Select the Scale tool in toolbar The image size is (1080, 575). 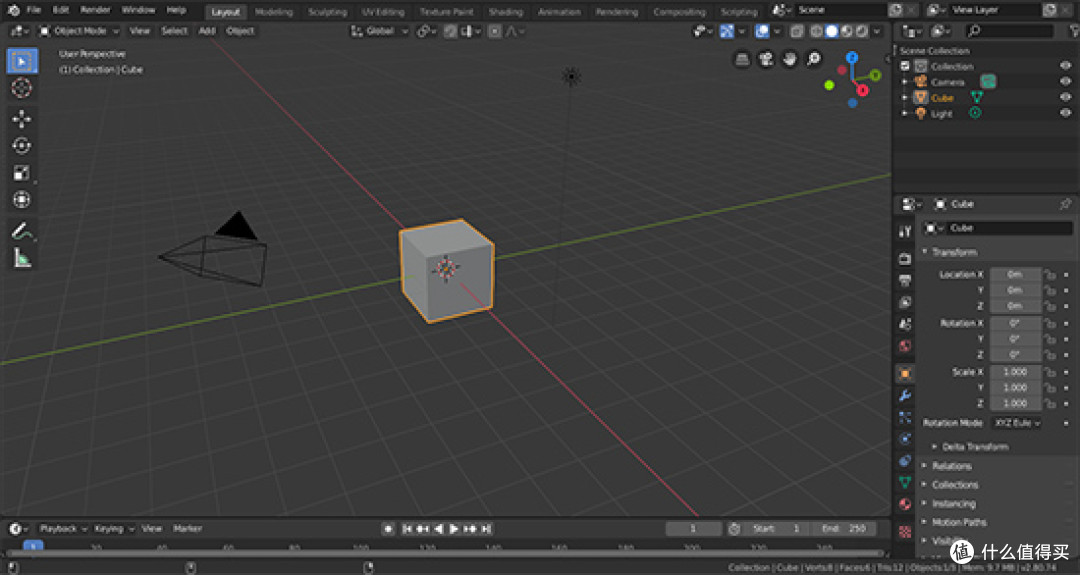coord(21,172)
